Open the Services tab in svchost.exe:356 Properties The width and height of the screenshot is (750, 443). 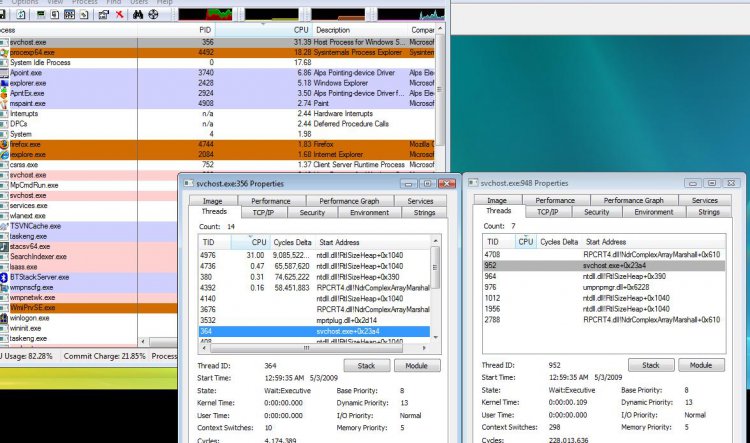point(420,201)
